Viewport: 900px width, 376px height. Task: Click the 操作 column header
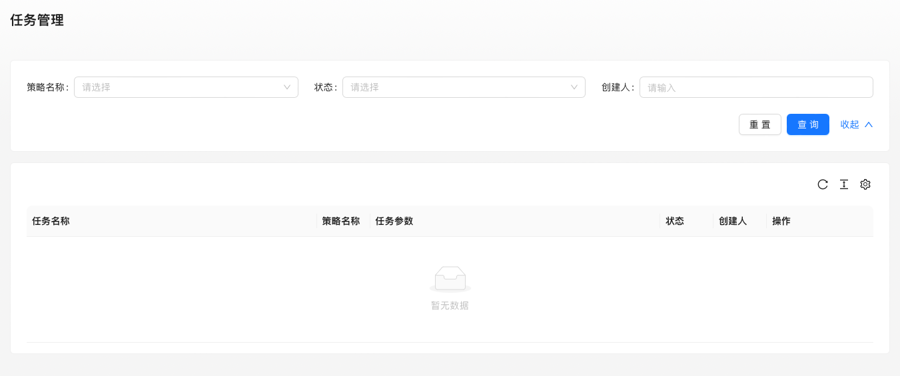click(x=820, y=221)
